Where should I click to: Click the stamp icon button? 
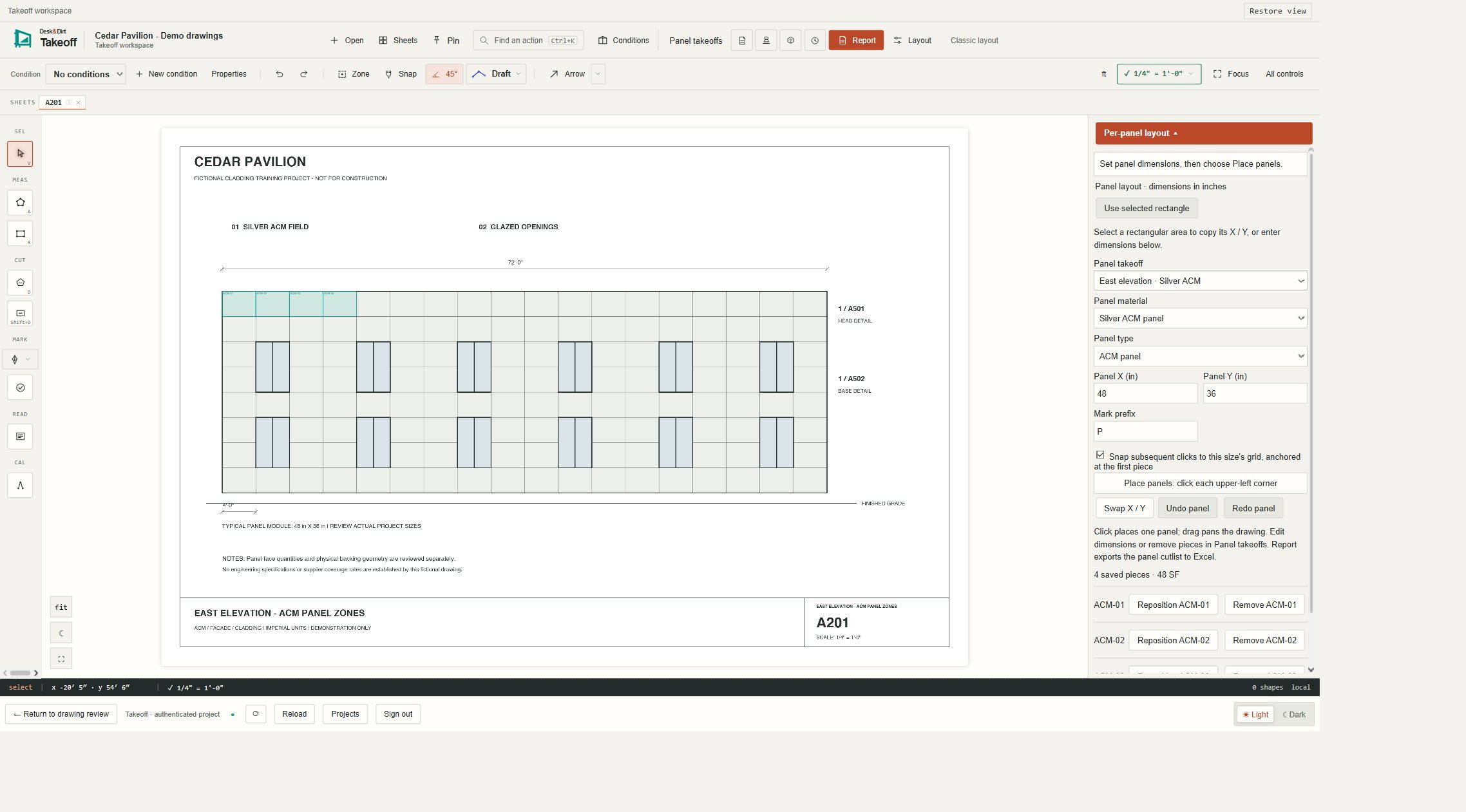(766, 41)
